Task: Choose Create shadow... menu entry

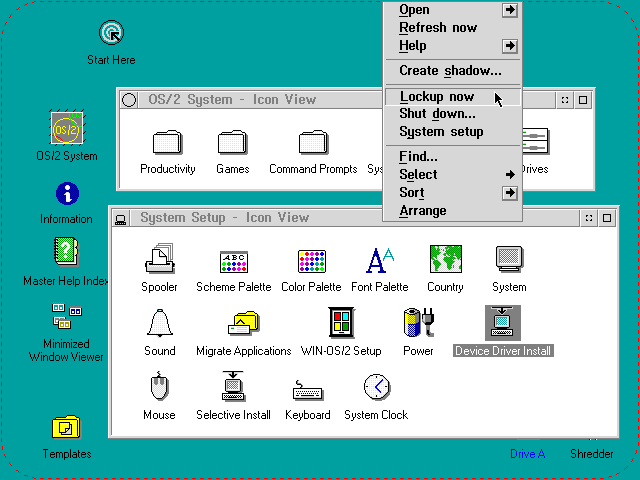Action: point(453,71)
